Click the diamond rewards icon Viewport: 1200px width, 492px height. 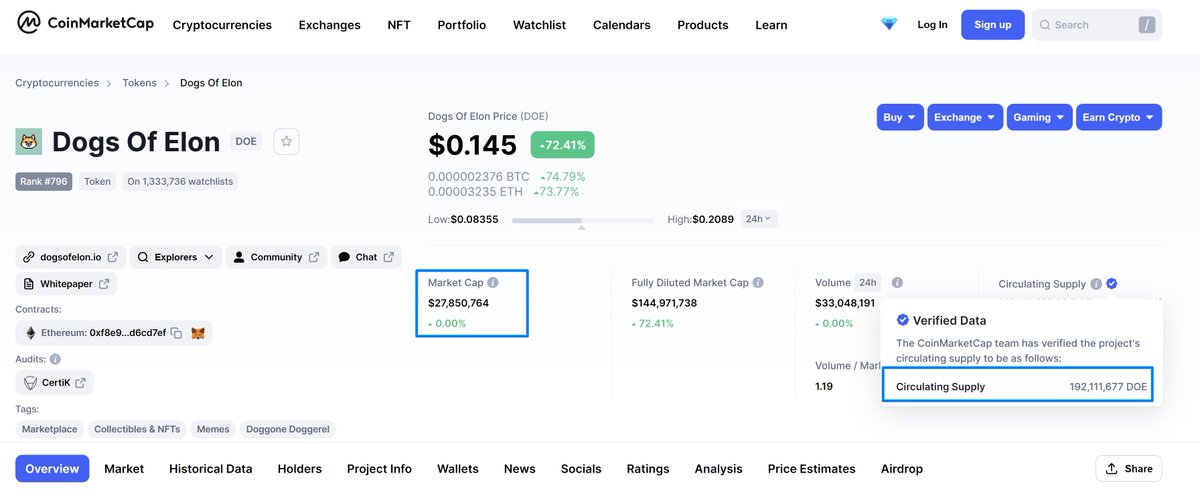coord(889,24)
